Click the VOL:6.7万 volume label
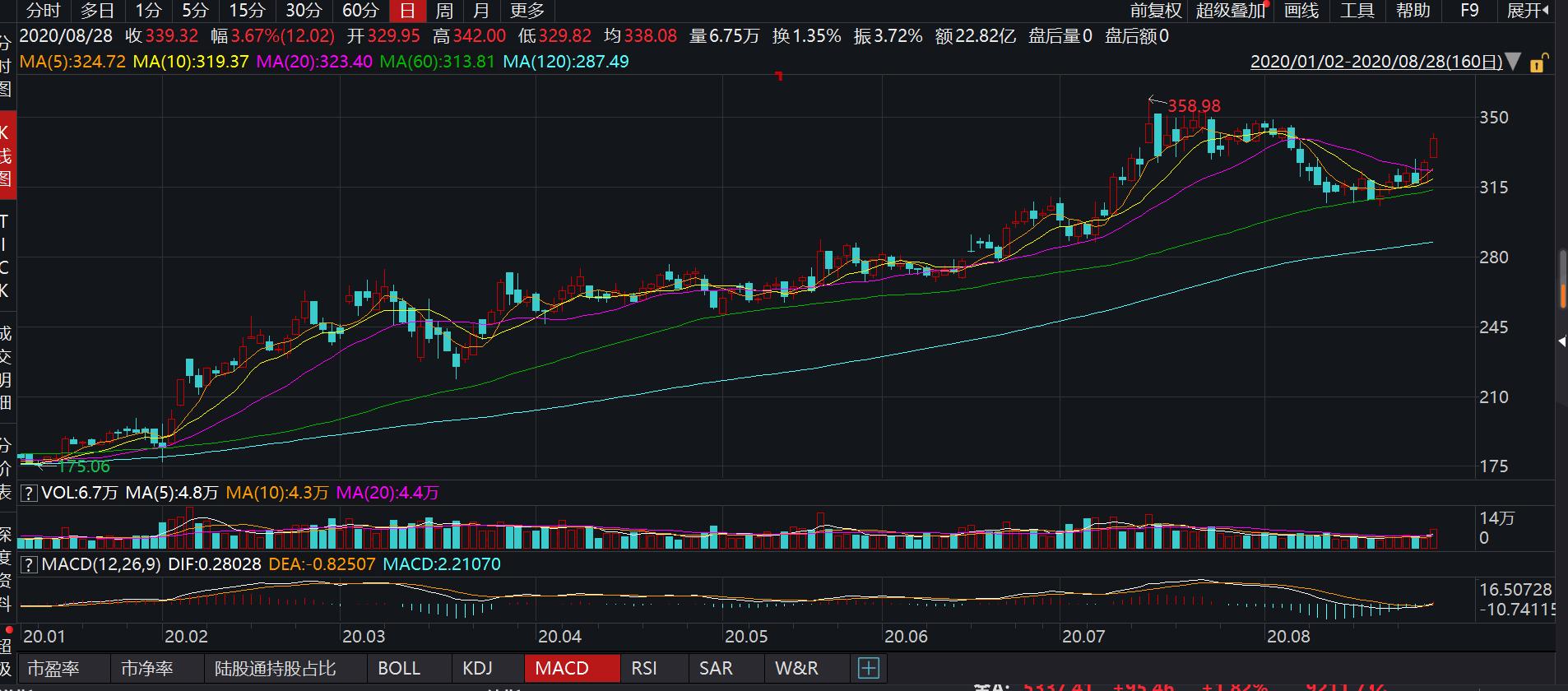Image resolution: width=1568 pixels, height=691 pixels. (80, 494)
